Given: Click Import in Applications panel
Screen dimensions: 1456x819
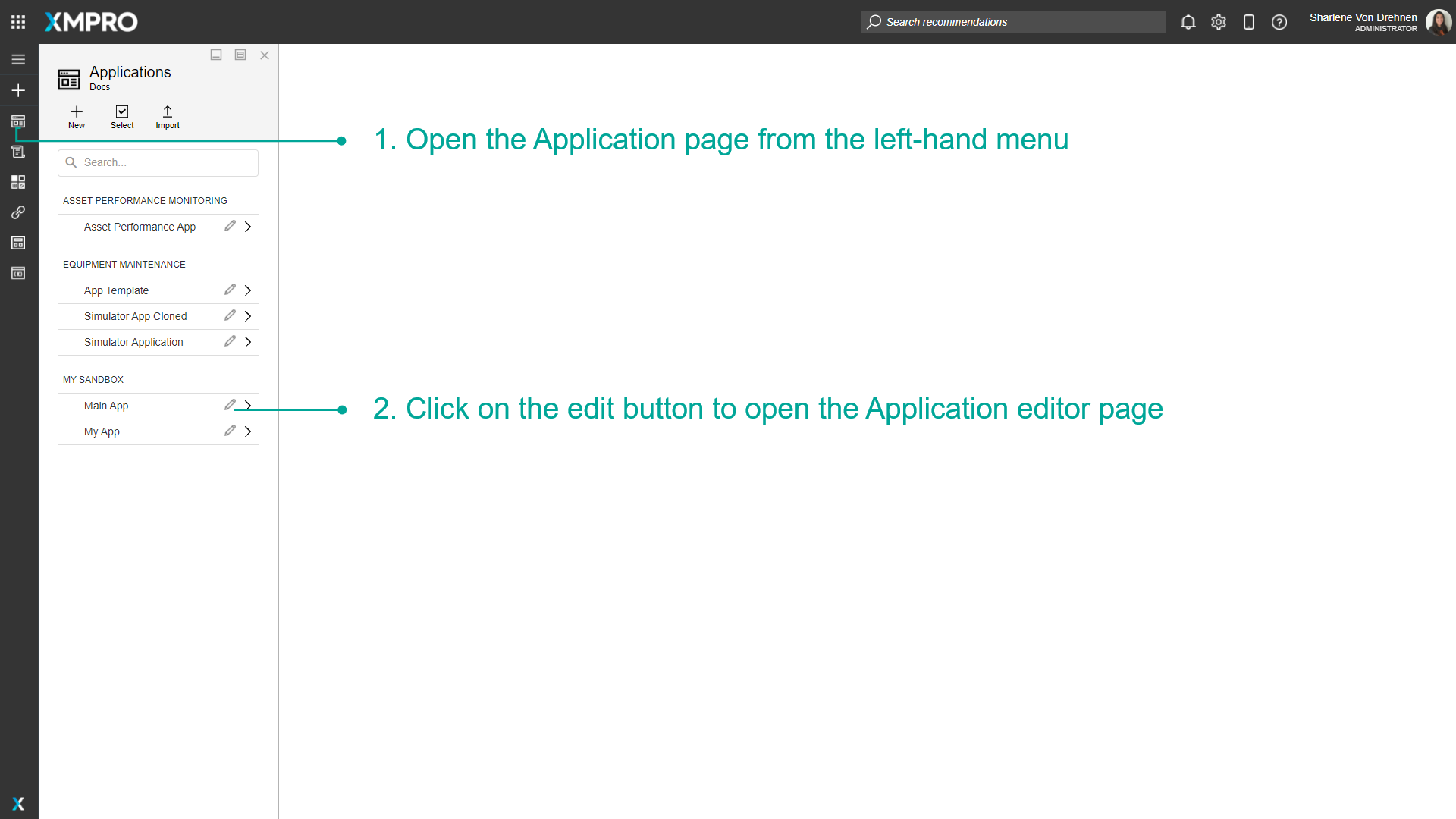Looking at the screenshot, I should pyautogui.click(x=168, y=116).
